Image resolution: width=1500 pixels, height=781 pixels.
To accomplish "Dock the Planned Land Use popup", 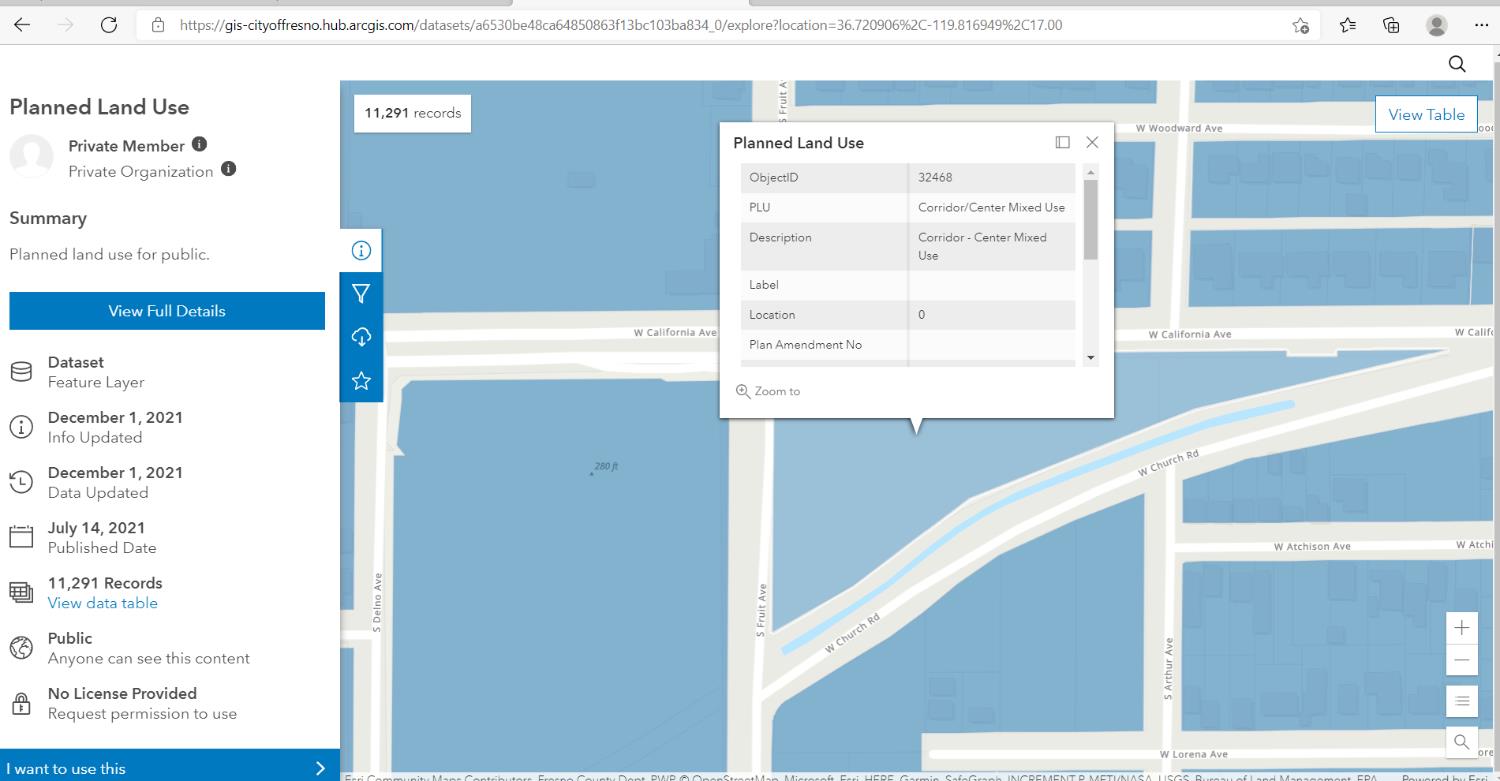I will (1062, 143).
